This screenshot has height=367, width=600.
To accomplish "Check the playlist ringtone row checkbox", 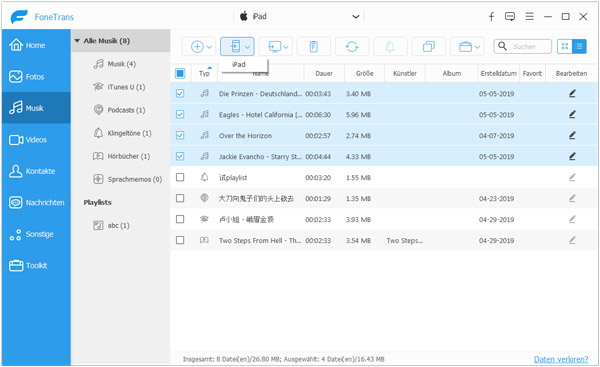I will (180, 177).
